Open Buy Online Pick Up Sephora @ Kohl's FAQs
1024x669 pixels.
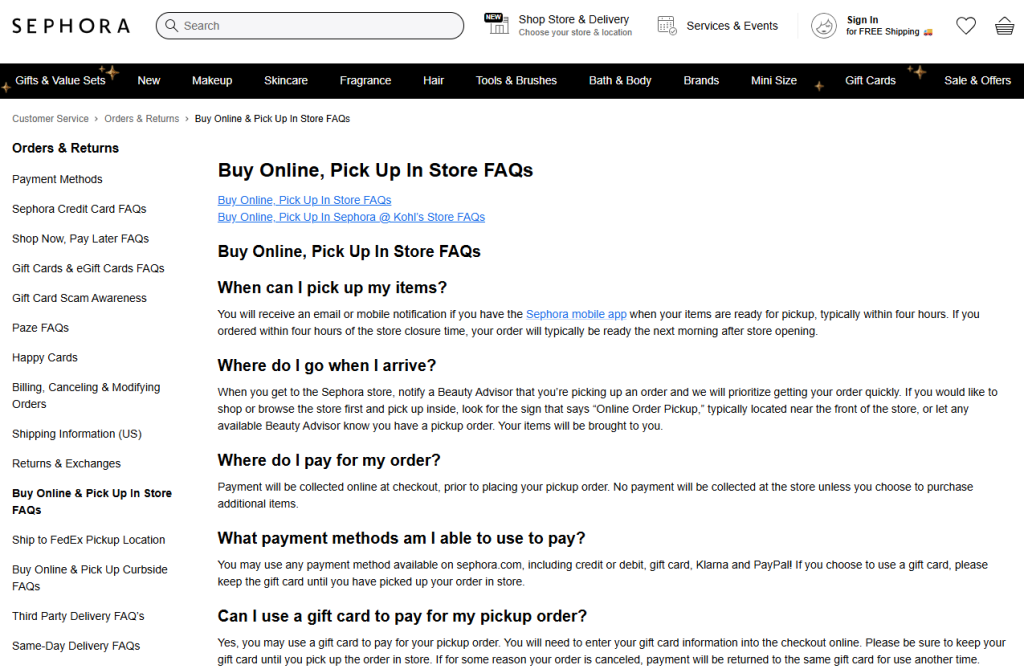click(351, 216)
